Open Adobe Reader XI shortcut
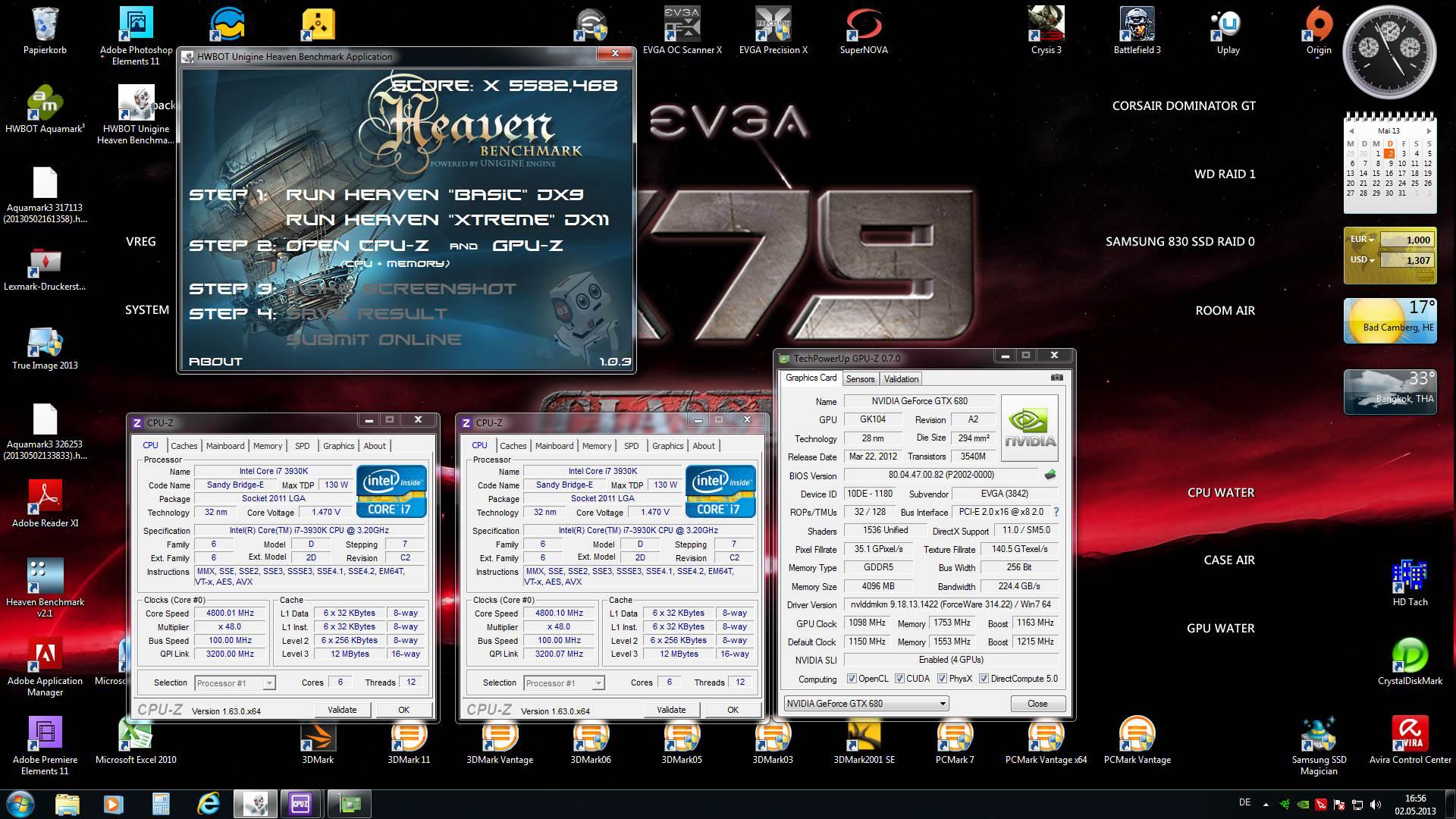This screenshot has width=1456, height=819. pyautogui.click(x=45, y=504)
